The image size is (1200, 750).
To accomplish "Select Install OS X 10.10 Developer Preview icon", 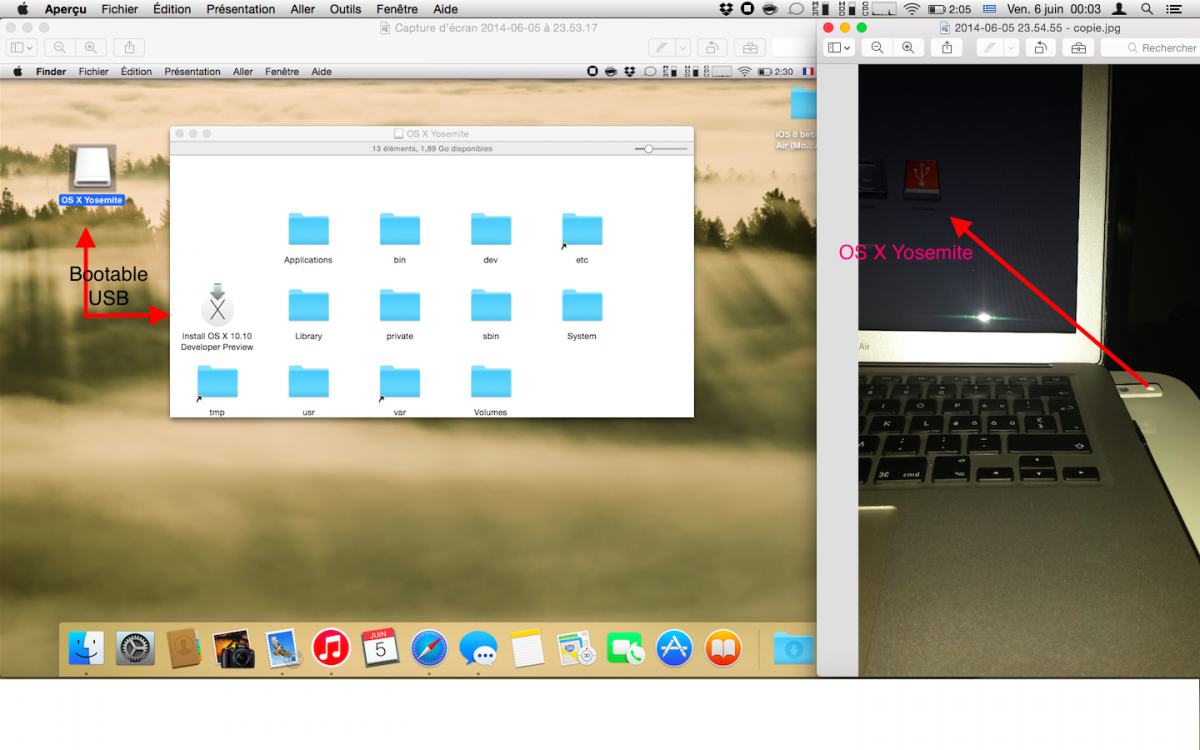I will pos(217,304).
